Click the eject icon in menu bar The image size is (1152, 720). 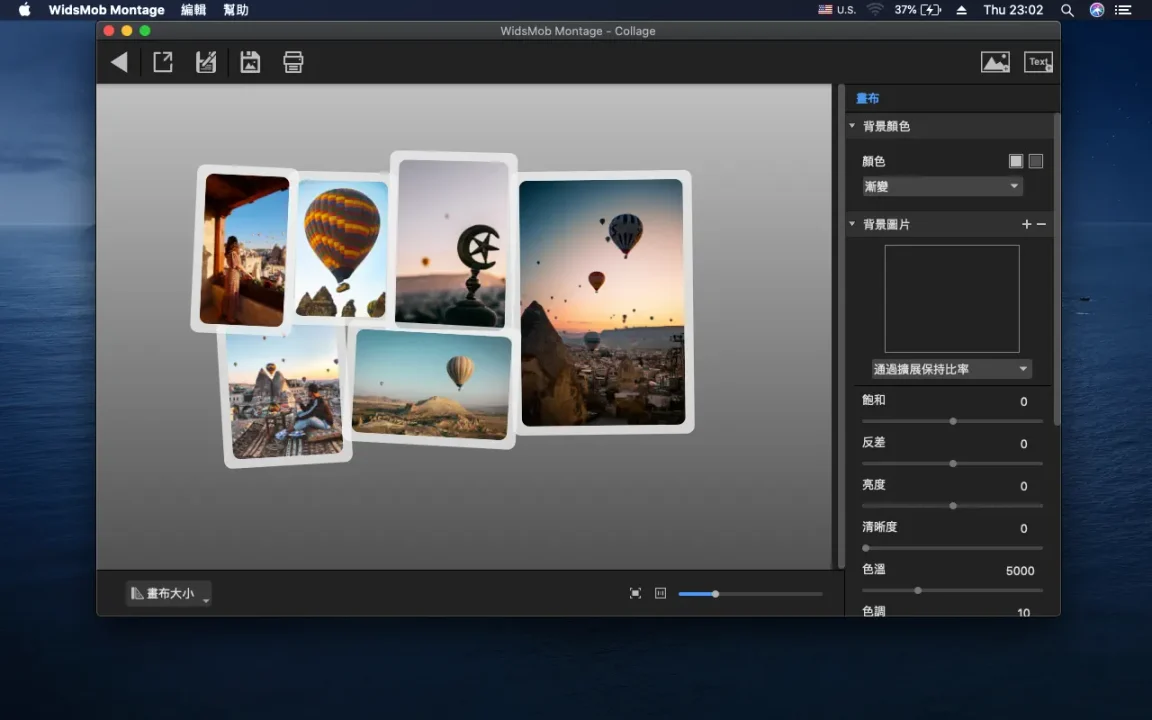coord(961,10)
